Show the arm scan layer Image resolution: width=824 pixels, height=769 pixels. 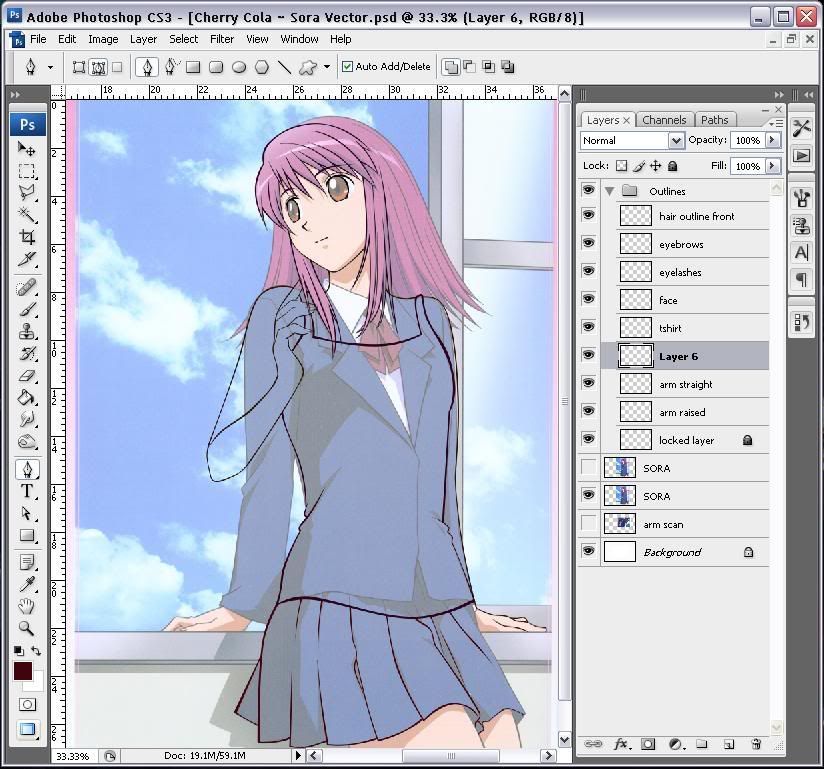[x=589, y=524]
